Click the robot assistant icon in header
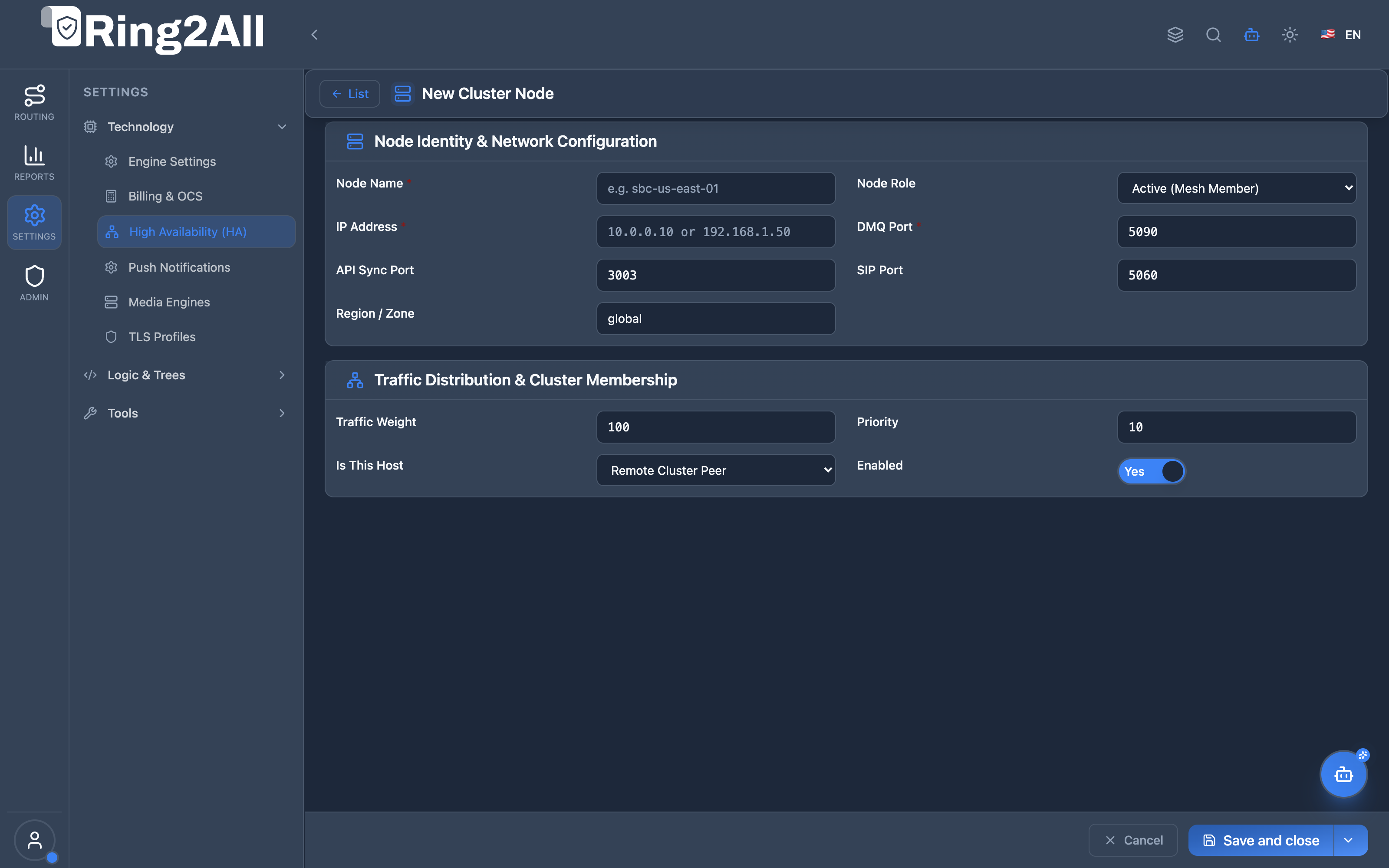 tap(1252, 35)
